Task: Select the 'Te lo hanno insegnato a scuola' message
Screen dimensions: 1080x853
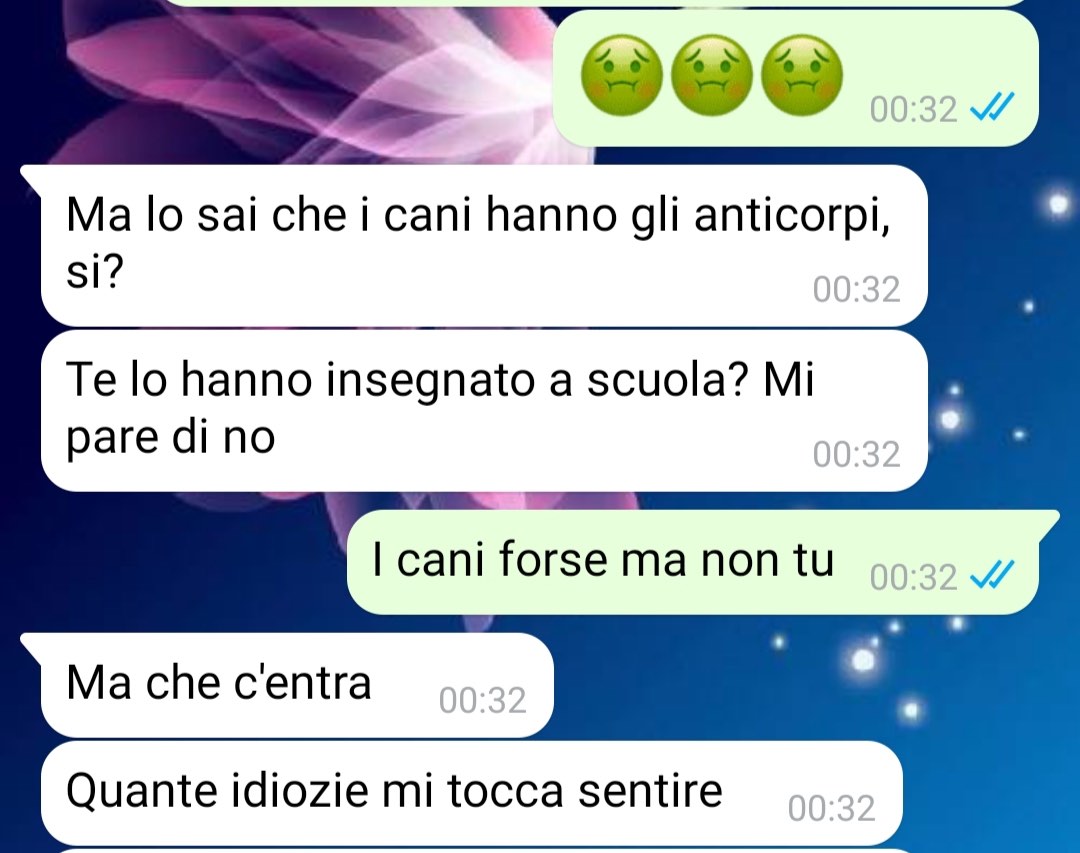Action: 484,411
